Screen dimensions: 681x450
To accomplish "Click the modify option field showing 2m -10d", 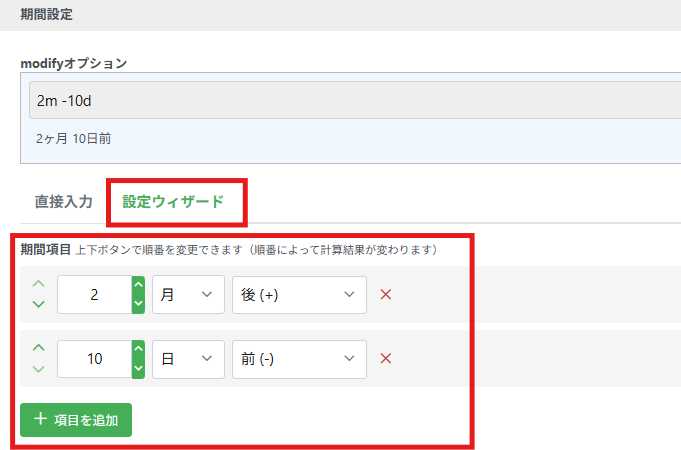I will [350, 100].
